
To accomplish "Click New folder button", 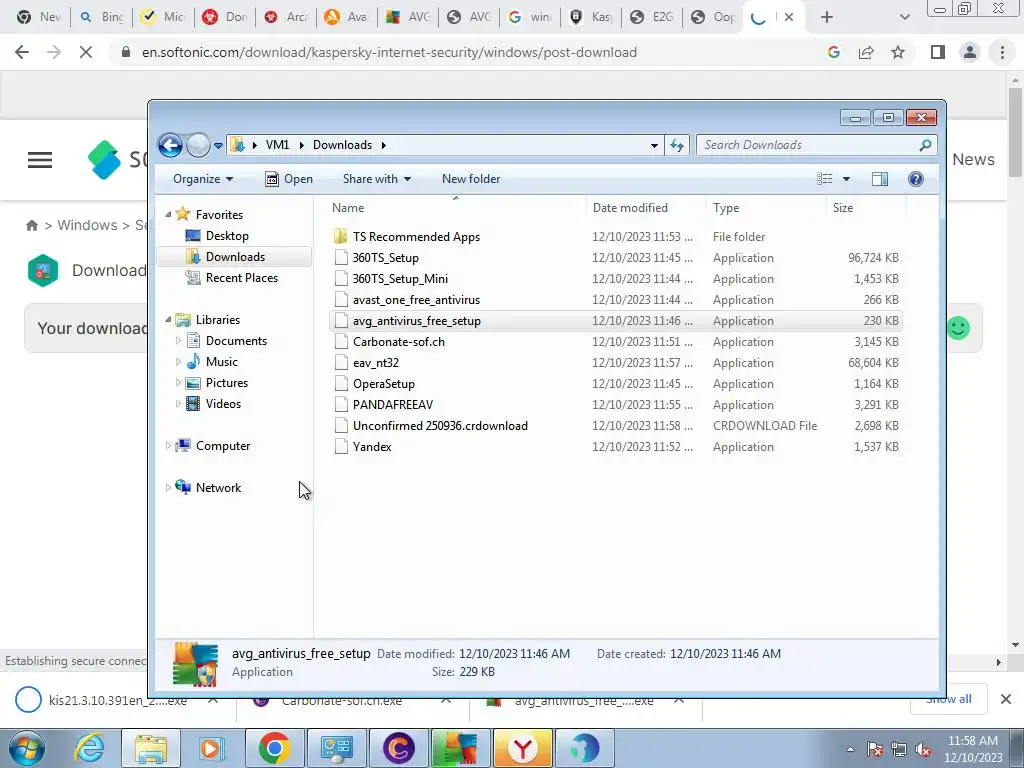I will point(471,179).
